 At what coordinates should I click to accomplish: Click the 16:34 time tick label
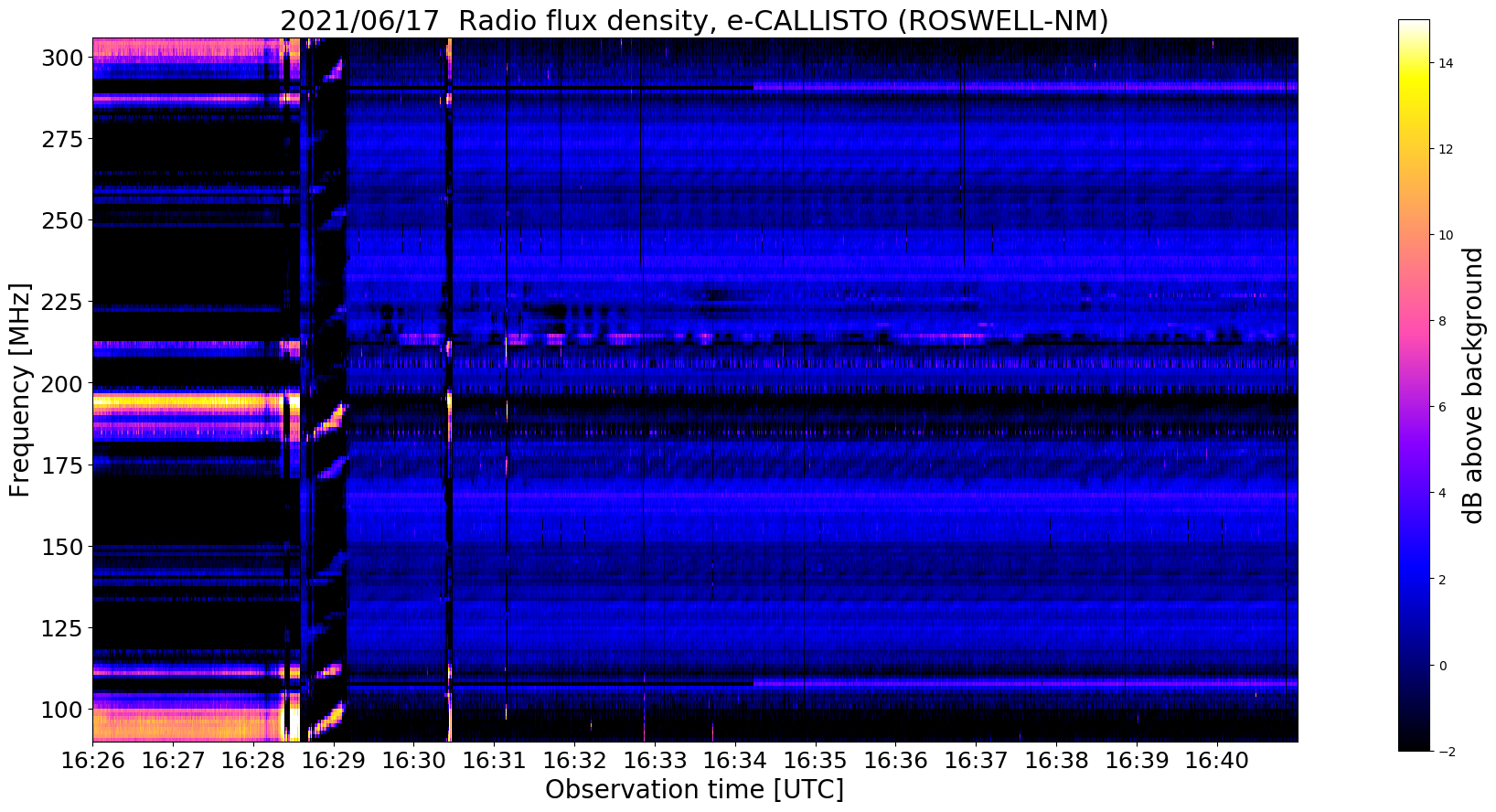[x=735, y=760]
